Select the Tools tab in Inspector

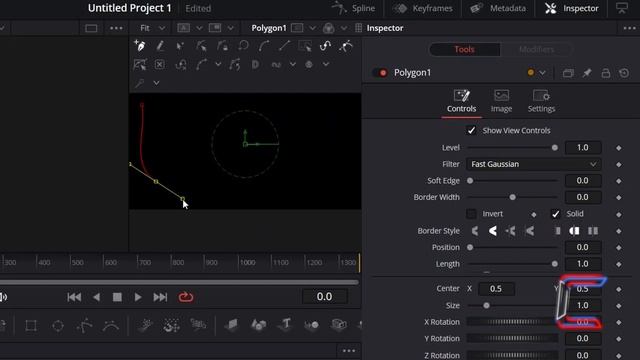pyautogui.click(x=464, y=49)
